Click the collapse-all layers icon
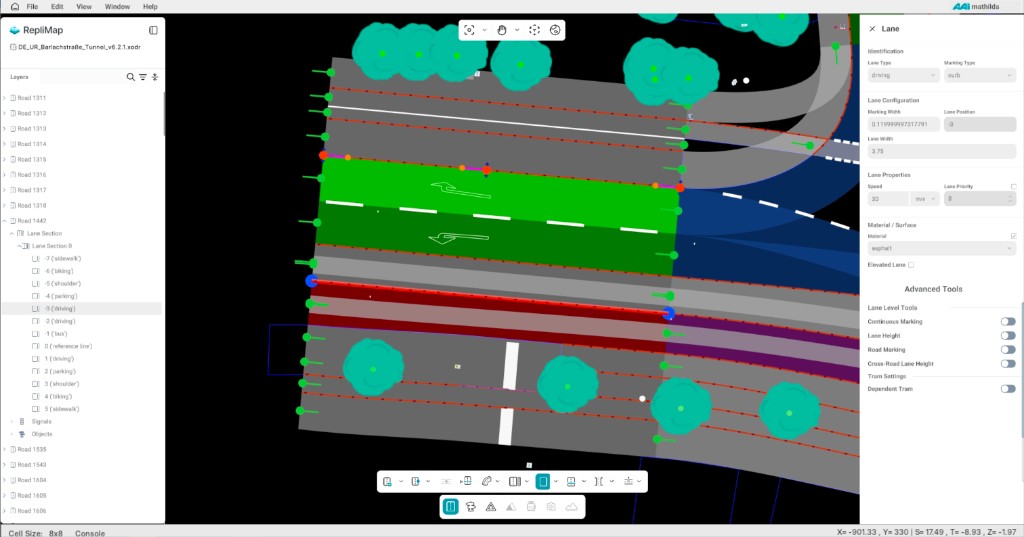The height and width of the screenshot is (537, 1024). click(155, 77)
